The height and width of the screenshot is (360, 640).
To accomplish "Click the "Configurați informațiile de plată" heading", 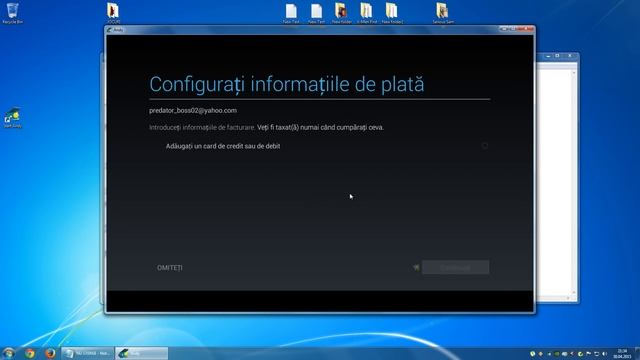I will point(287,84).
